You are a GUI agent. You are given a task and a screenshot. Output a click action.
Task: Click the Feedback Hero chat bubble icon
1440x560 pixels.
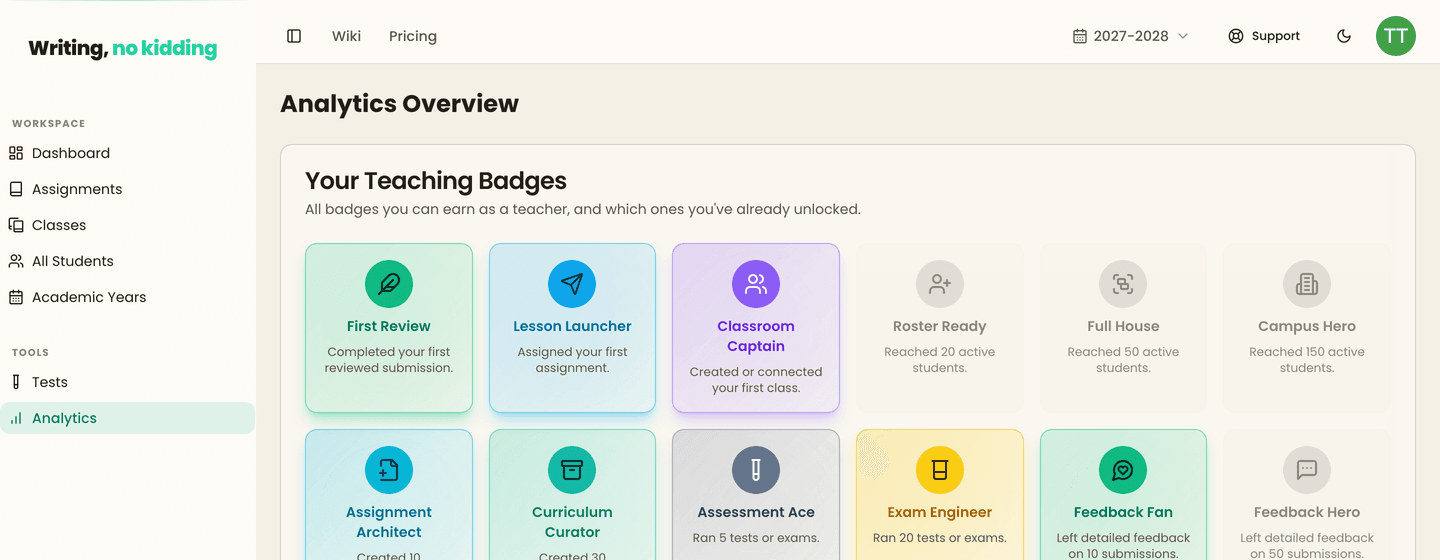[1307, 470]
